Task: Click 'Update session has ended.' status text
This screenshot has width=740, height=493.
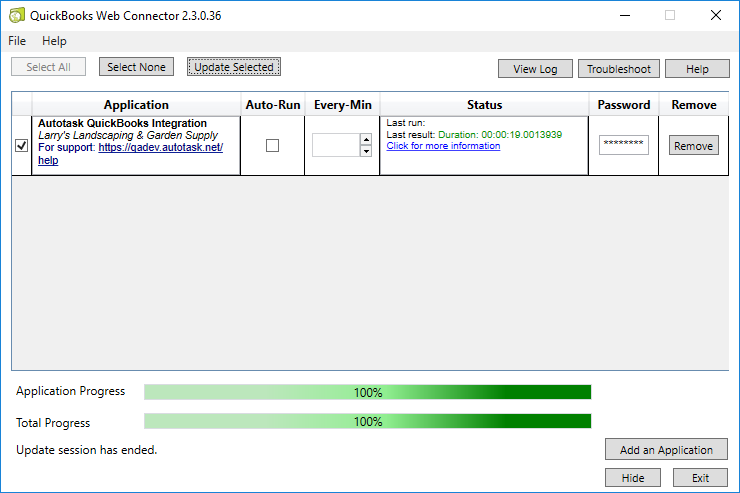Action: [86, 450]
